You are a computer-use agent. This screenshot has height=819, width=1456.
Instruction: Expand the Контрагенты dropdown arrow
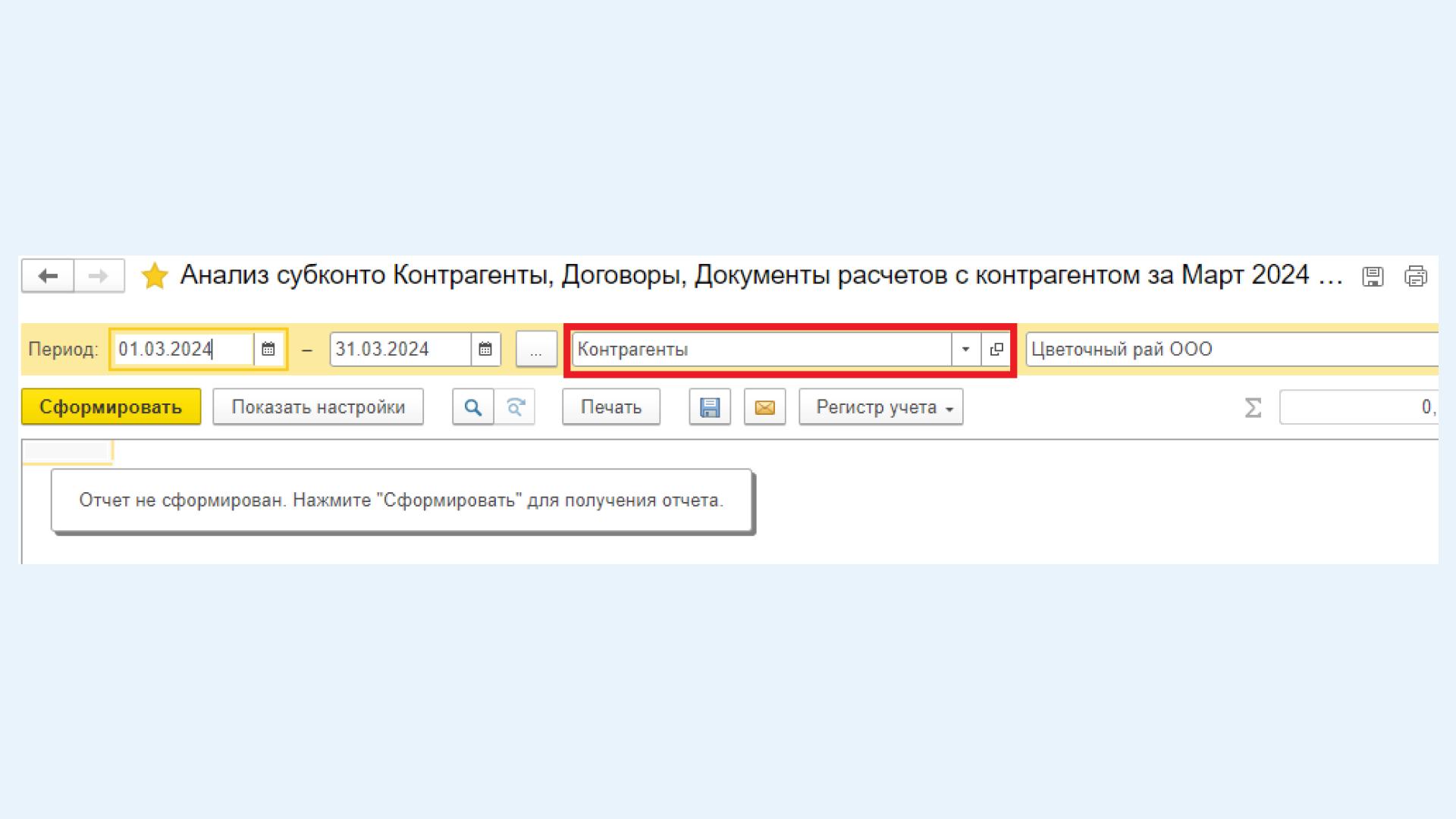click(966, 350)
